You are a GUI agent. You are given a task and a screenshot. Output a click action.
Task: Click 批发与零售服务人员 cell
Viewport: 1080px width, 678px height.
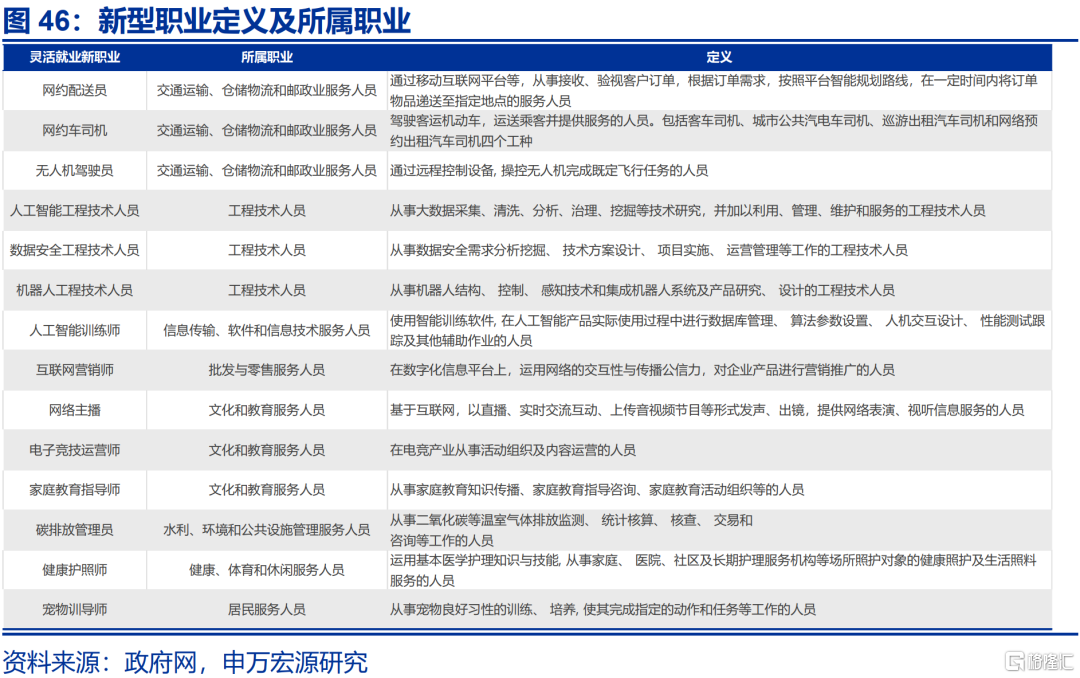point(267,370)
